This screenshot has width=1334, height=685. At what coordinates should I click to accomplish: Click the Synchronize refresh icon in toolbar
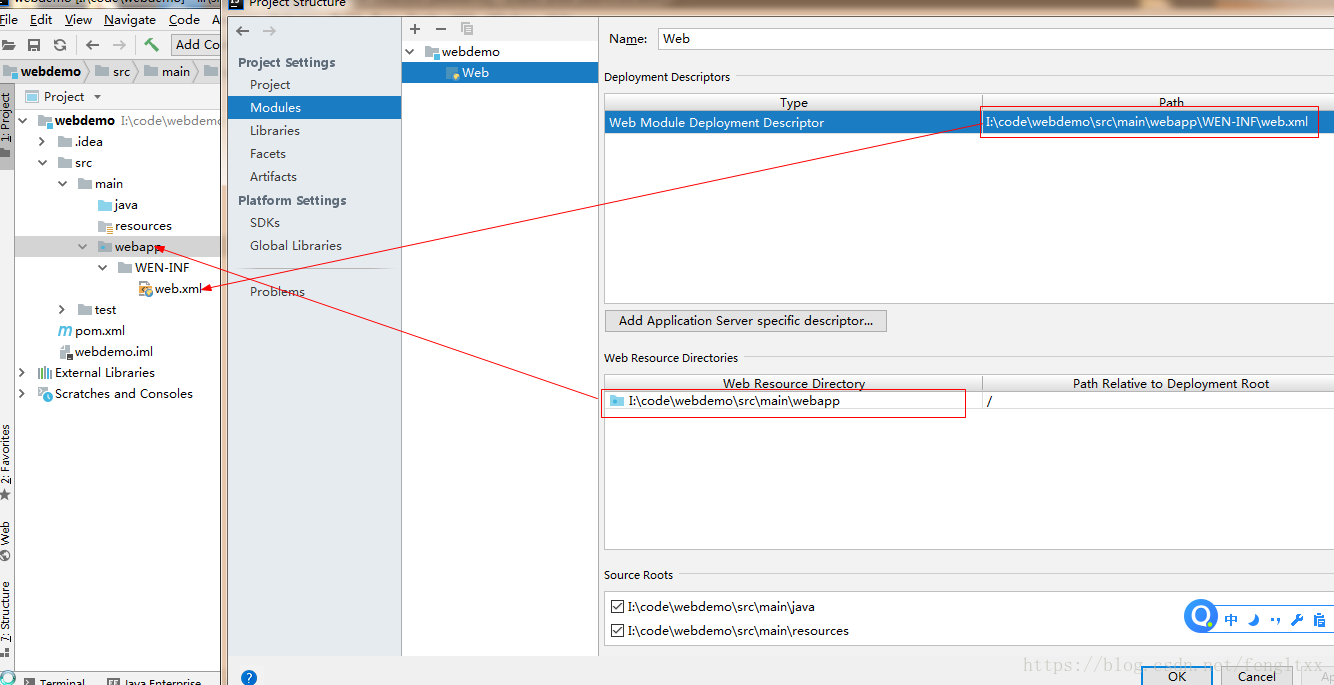point(60,45)
